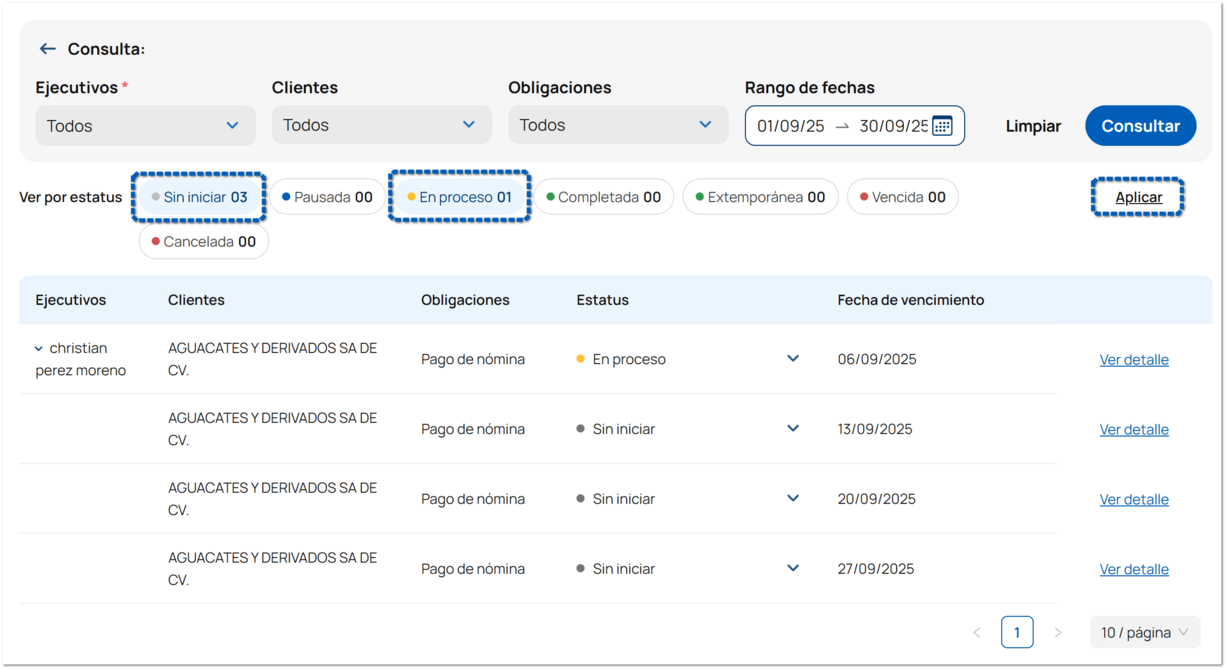Viewport: 1226px width, 669px height.
Task: Toggle the En proceso status filter
Action: point(460,197)
